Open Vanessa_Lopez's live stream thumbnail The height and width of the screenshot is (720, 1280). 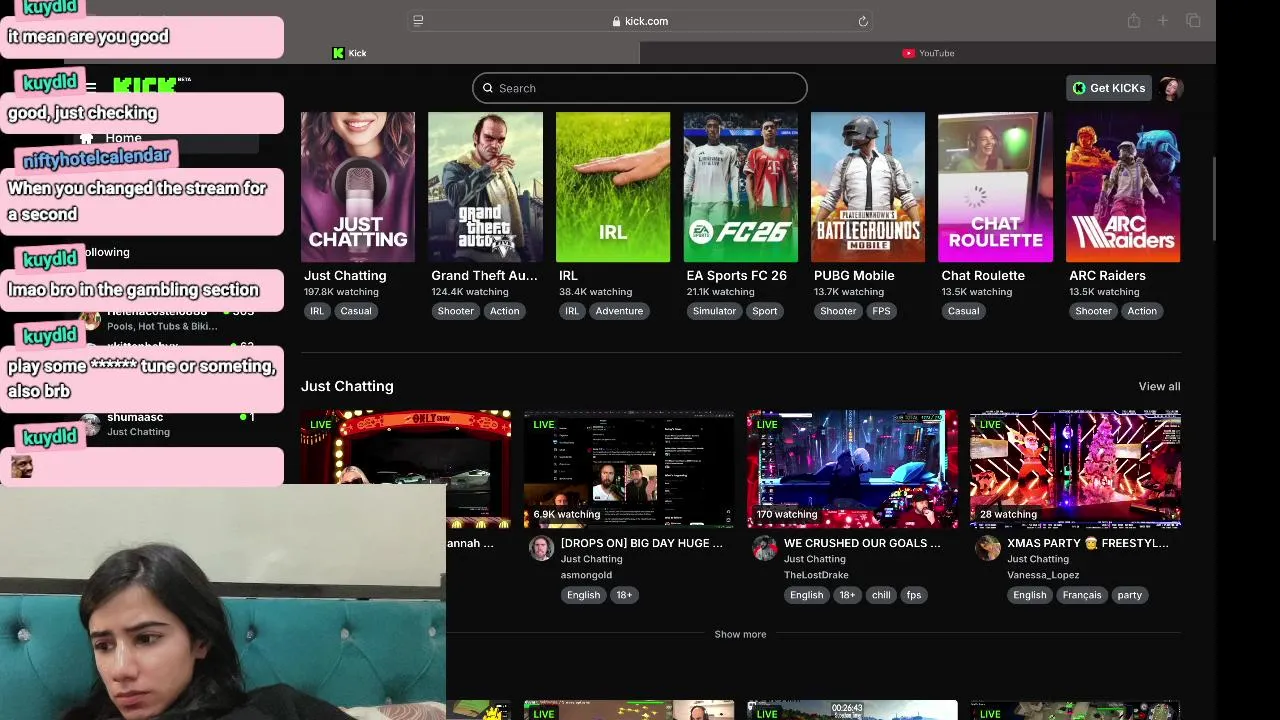pos(1075,469)
